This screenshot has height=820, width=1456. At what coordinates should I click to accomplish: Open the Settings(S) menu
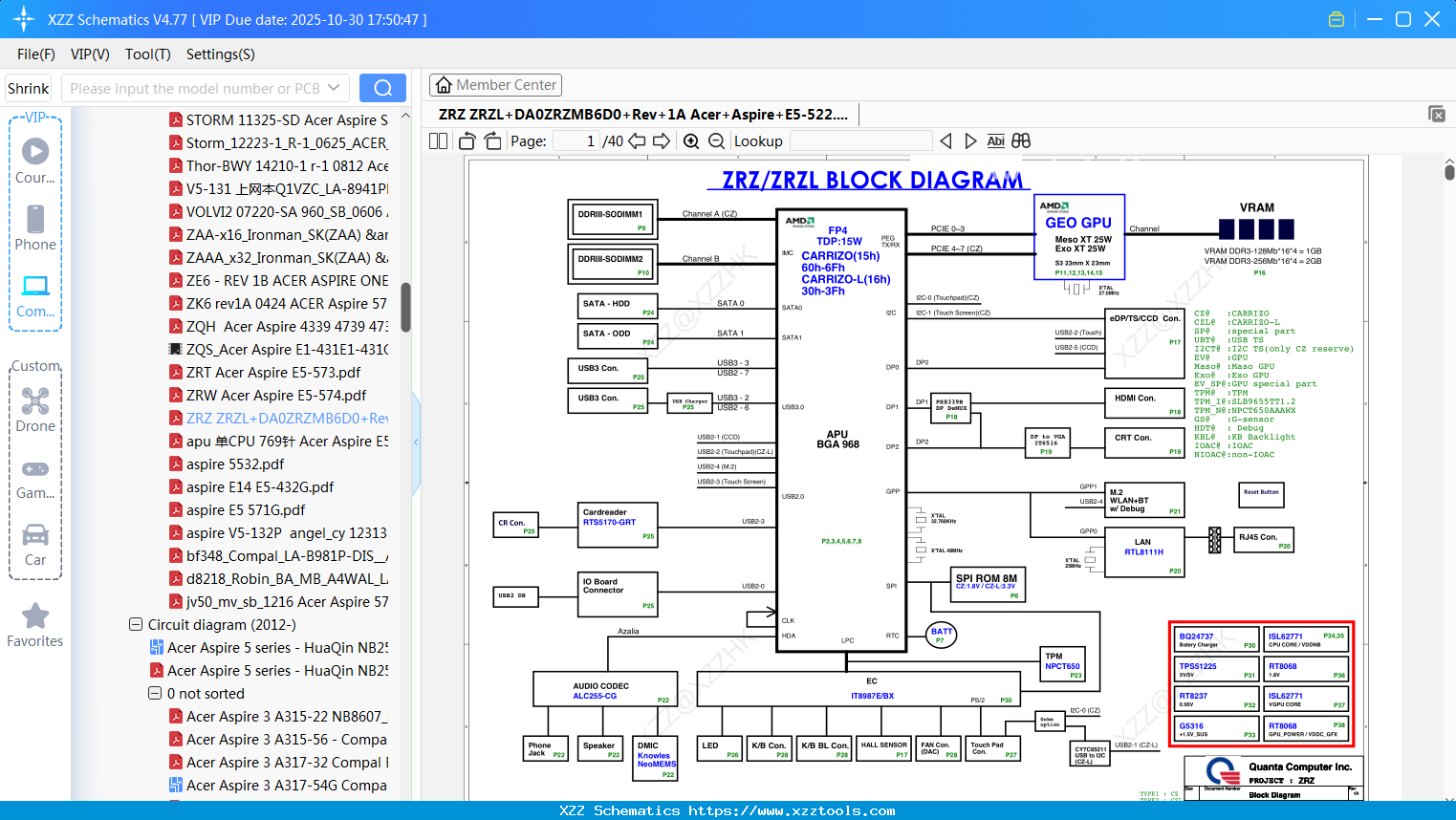coord(221,54)
